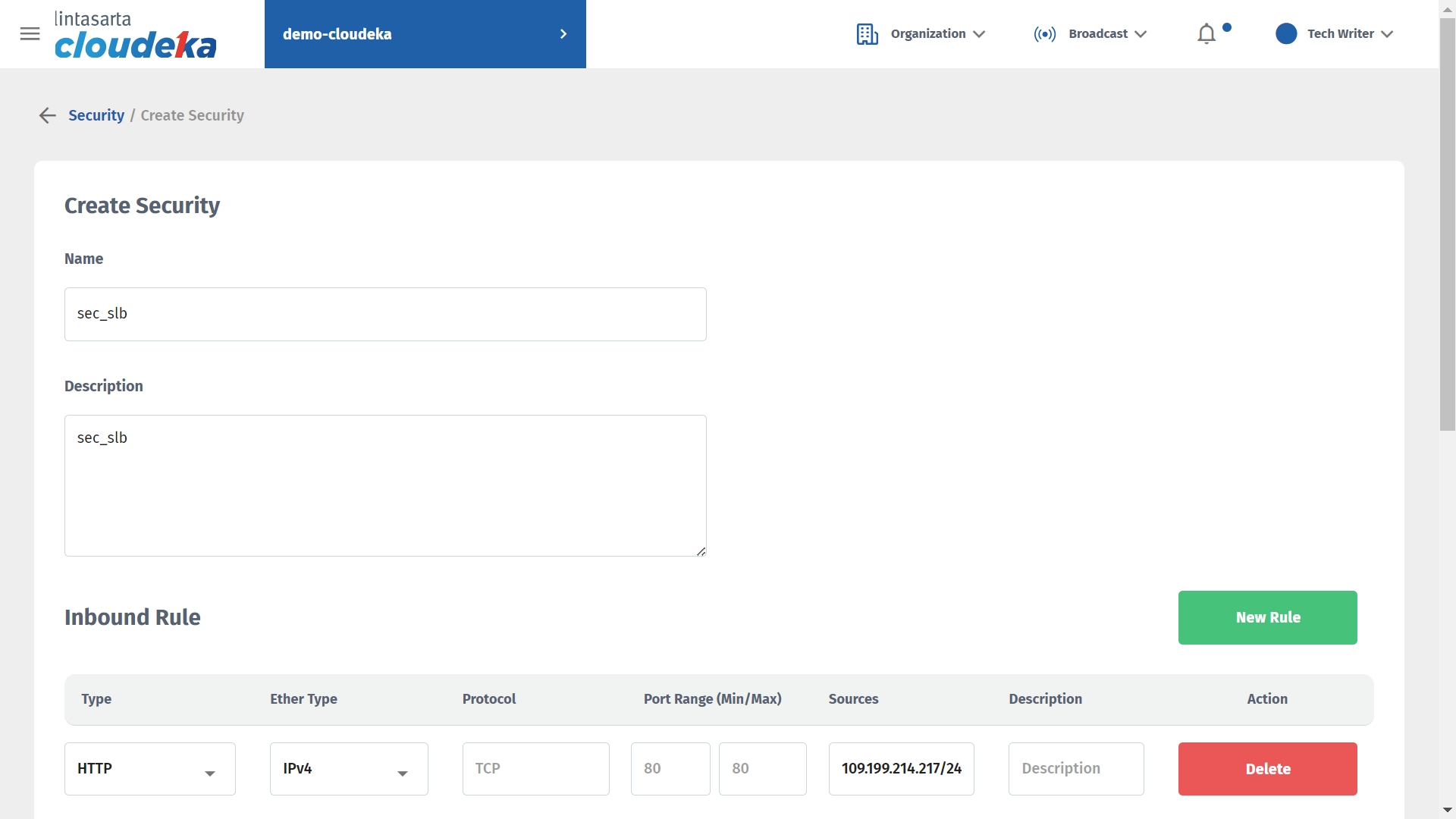Go to Security breadcrumb link
This screenshot has width=1456, height=819.
pyautogui.click(x=96, y=115)
